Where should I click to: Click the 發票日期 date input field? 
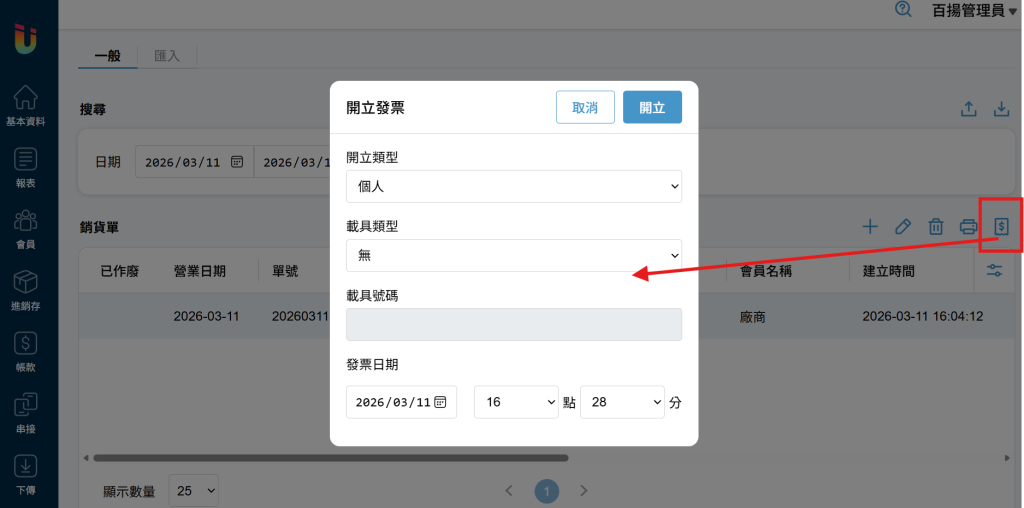[x=401, y=402]
